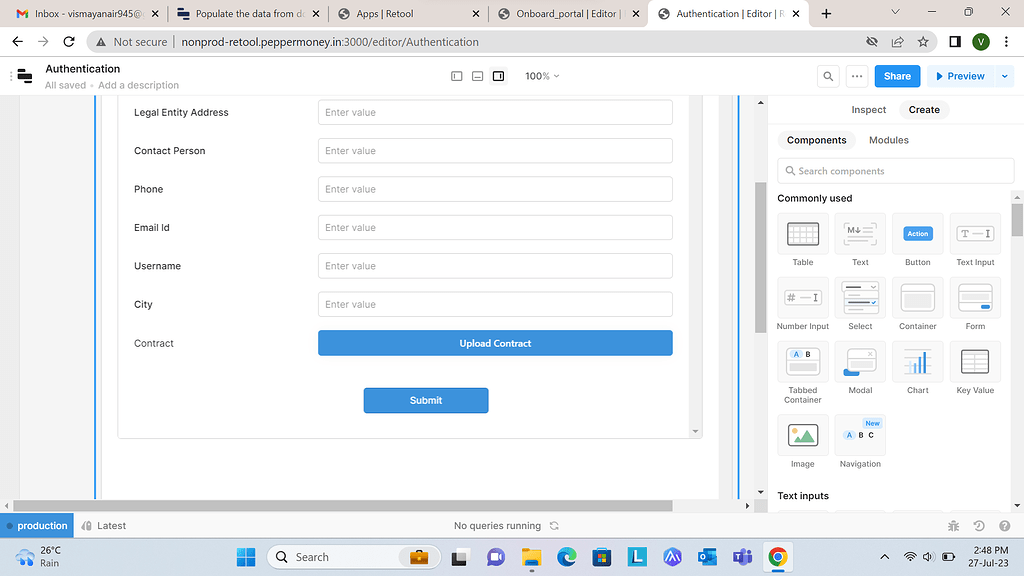Open edit history via the clock icon
The height and width of the screenshot is (576, 1024).
[978, 525]
